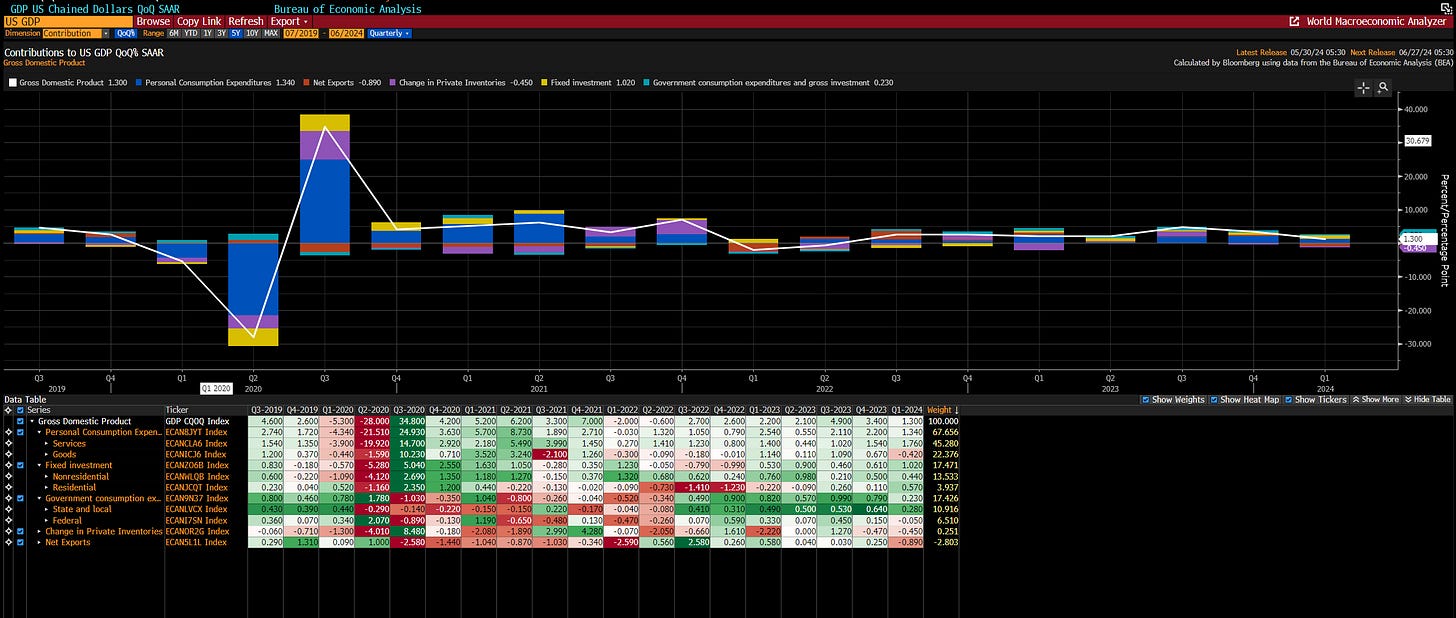Select the 1Y range option
The height and width of the screenshot is (618, 1456).
click(x=208, y=33)
